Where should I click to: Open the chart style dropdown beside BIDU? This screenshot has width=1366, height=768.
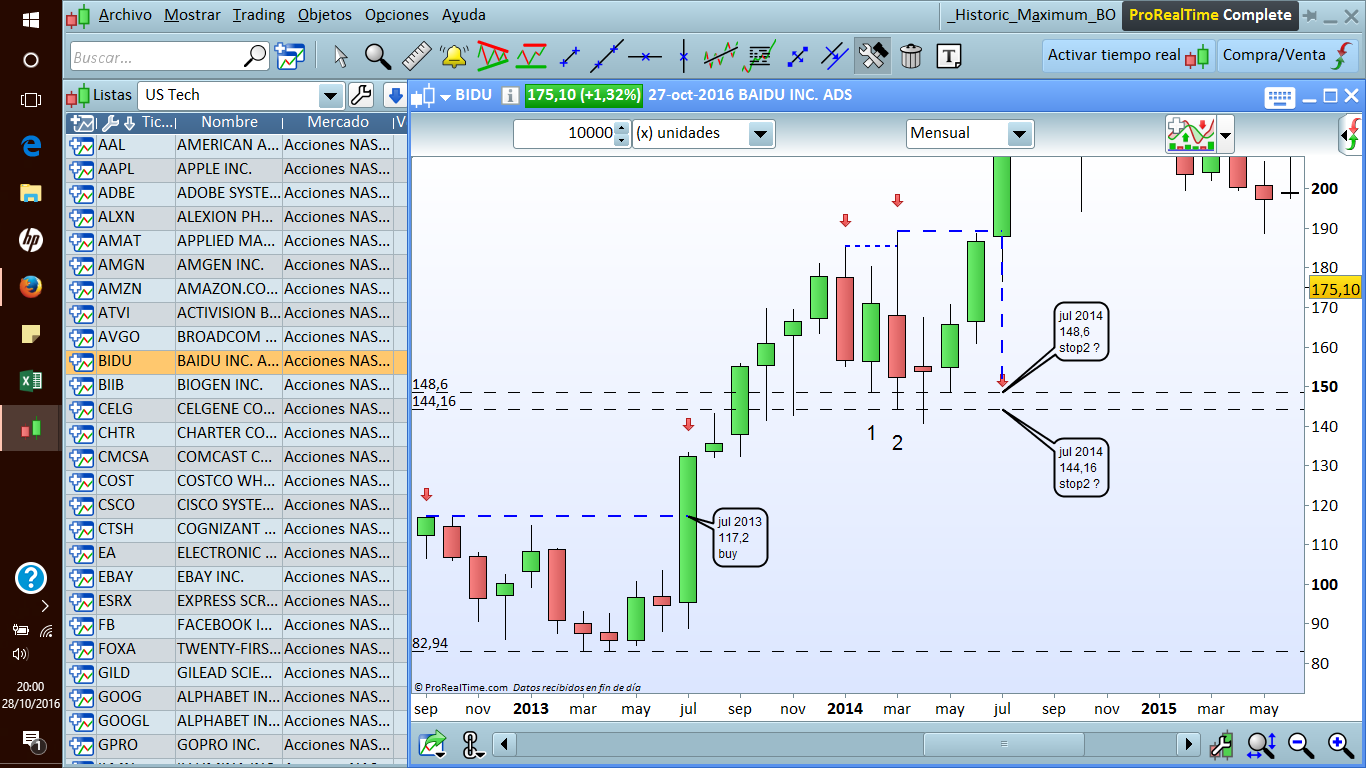coord(445,97)
